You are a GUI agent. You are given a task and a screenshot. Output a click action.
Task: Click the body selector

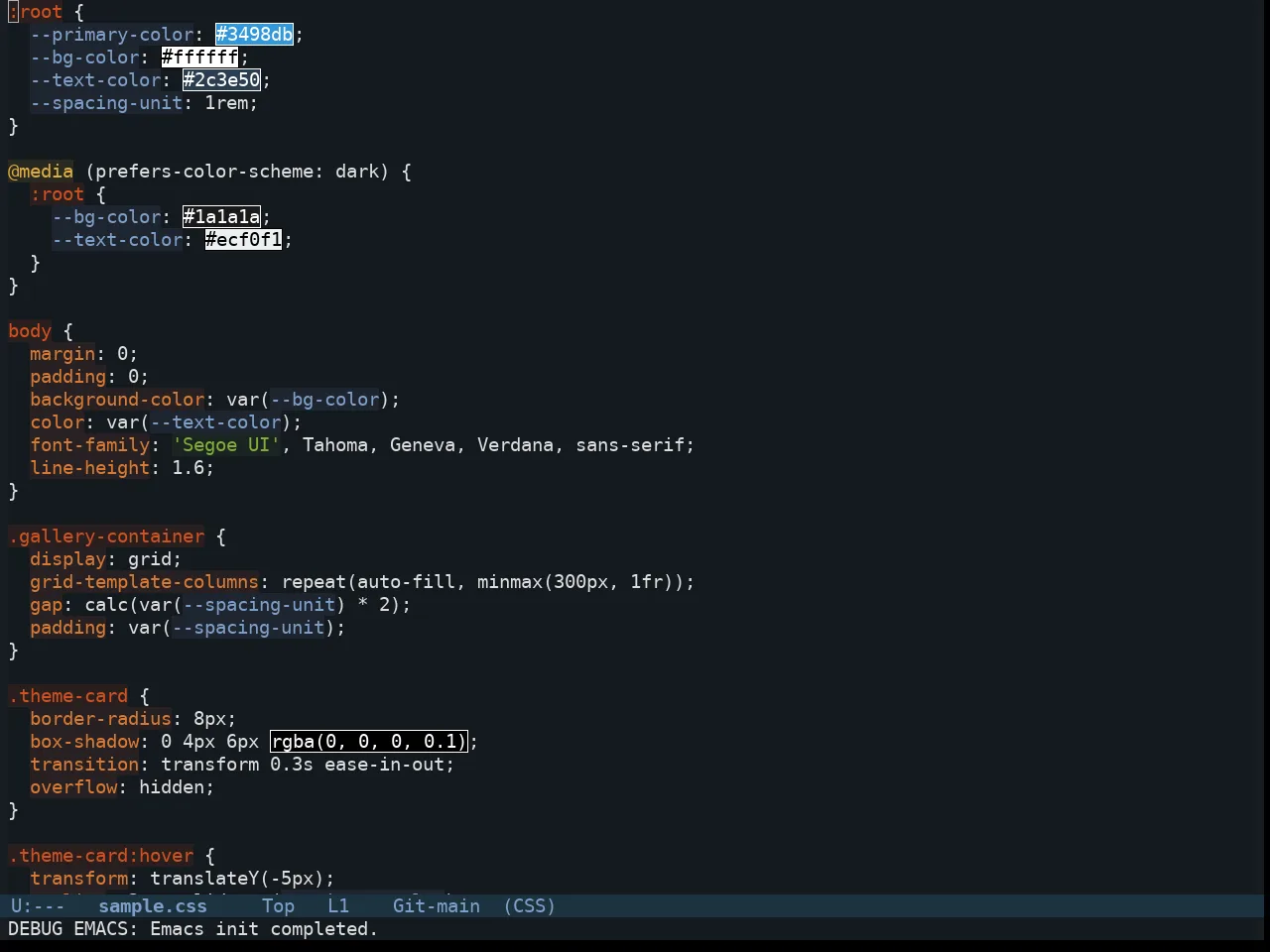(x=30, y=331)
